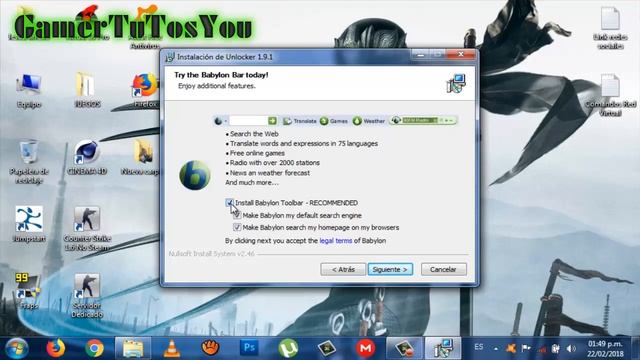This screenshot has height=360, width=640.
Task: Open Windows Explorer from the taskbar
Action: click(x=133, y=348)
